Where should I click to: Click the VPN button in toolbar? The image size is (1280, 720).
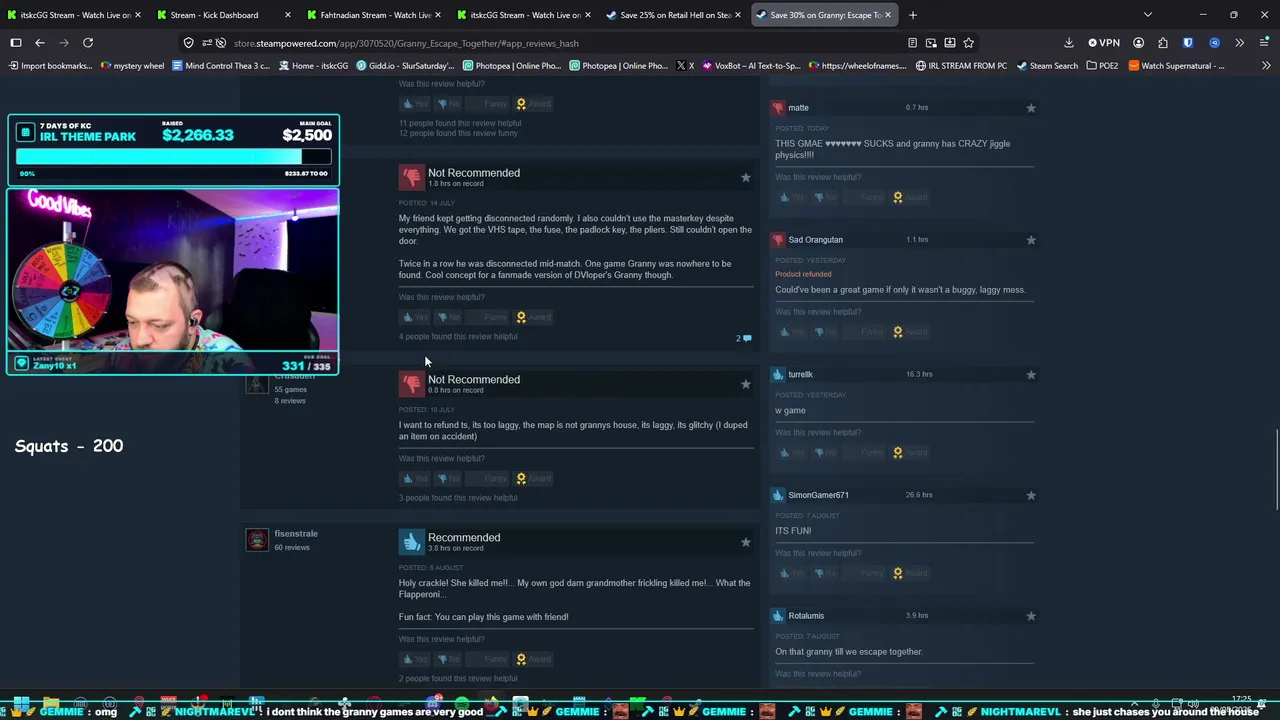pos(1105,43)
